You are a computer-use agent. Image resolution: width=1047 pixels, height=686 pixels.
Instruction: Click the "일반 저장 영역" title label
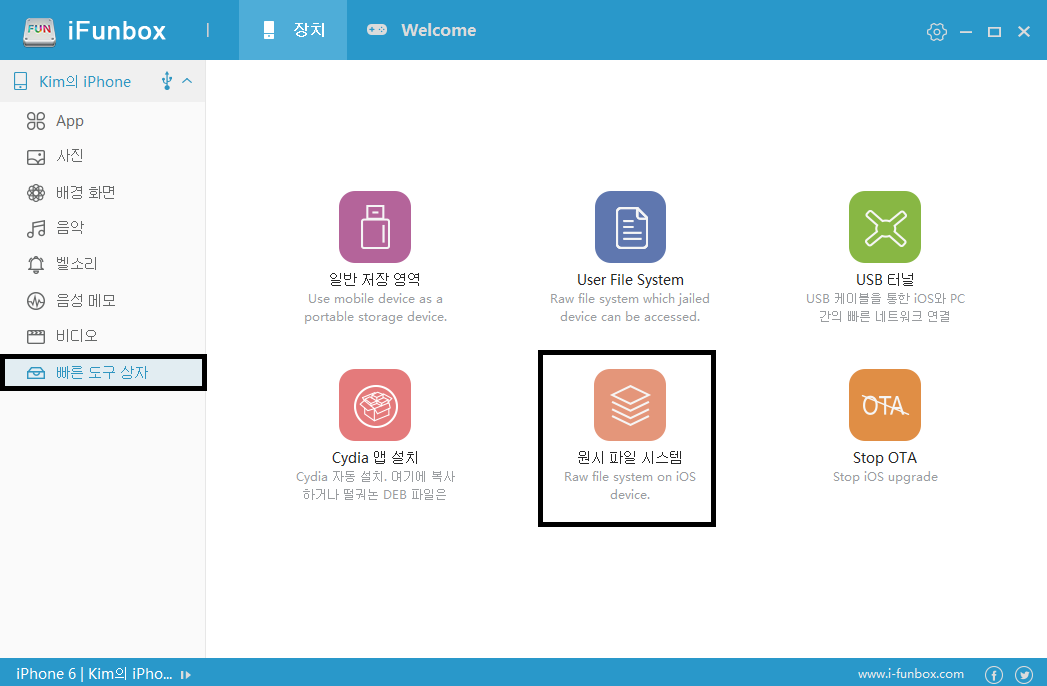coord(375,279)
